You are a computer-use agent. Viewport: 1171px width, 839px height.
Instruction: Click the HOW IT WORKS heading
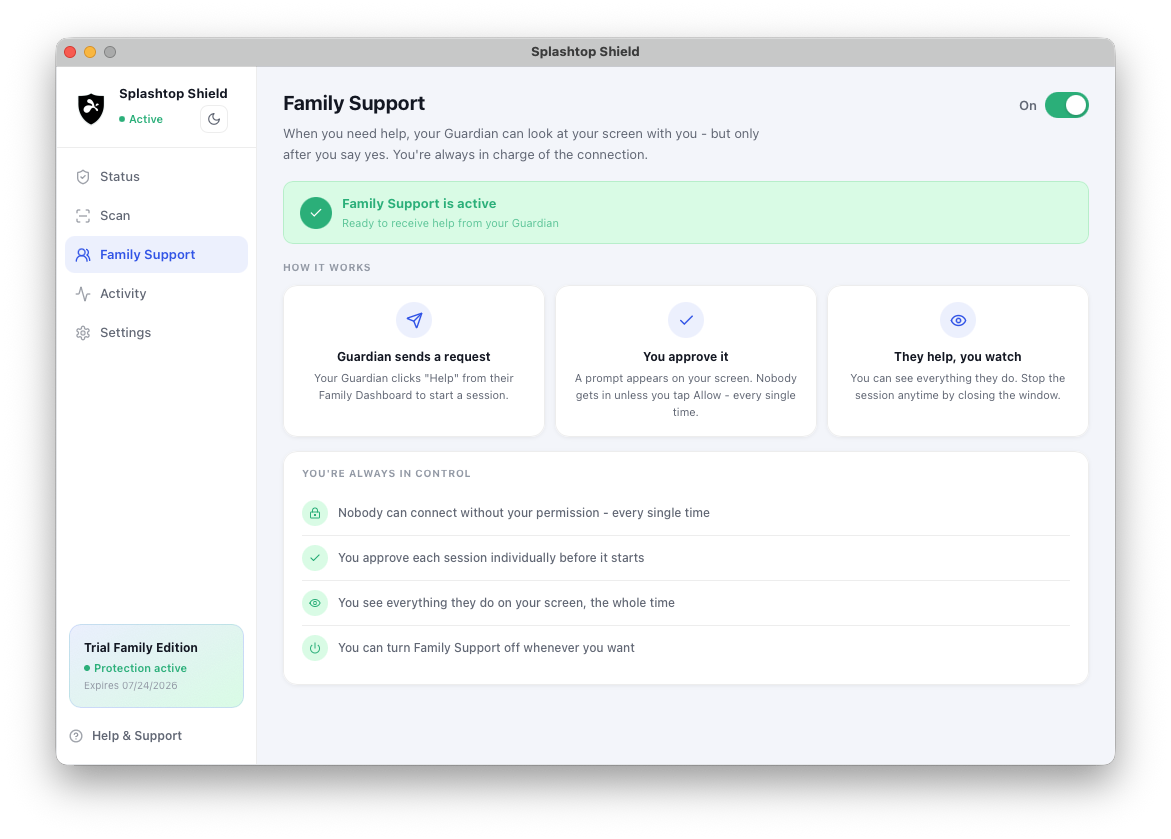coord(327,267)
